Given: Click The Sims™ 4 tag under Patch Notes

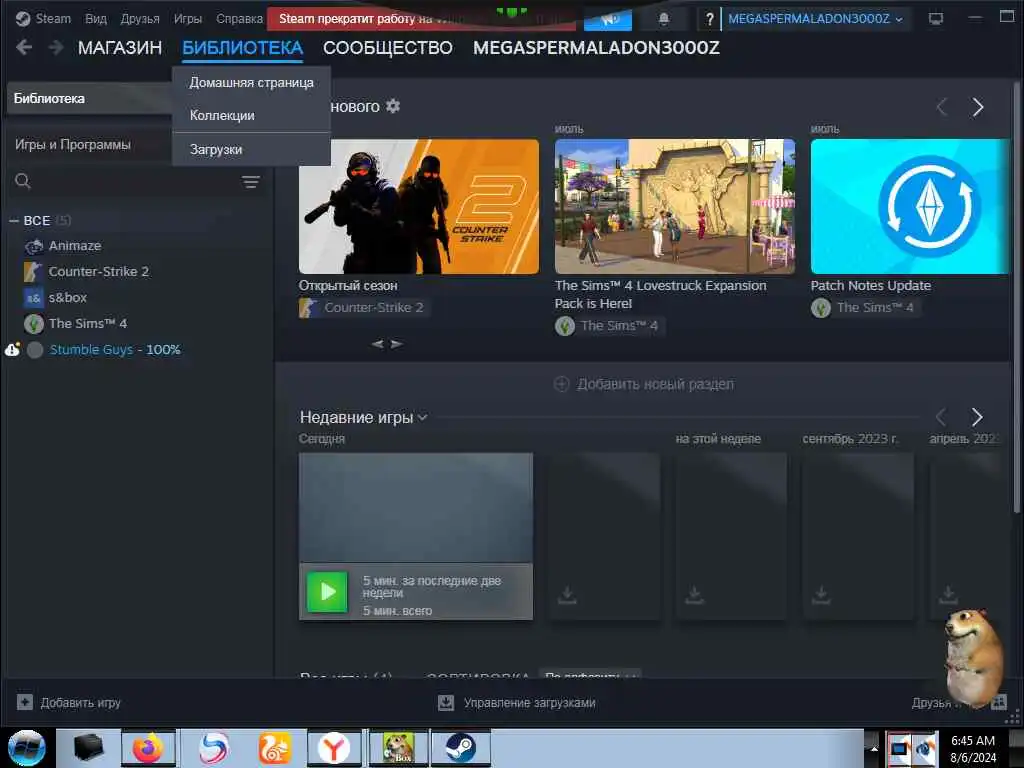Looking at the screenshot, I should (x=865, y=308).
